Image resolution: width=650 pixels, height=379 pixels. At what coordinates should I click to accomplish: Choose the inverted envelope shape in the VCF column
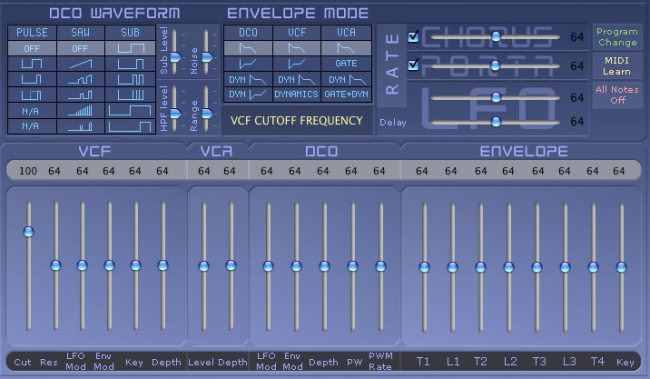[297, 63]
